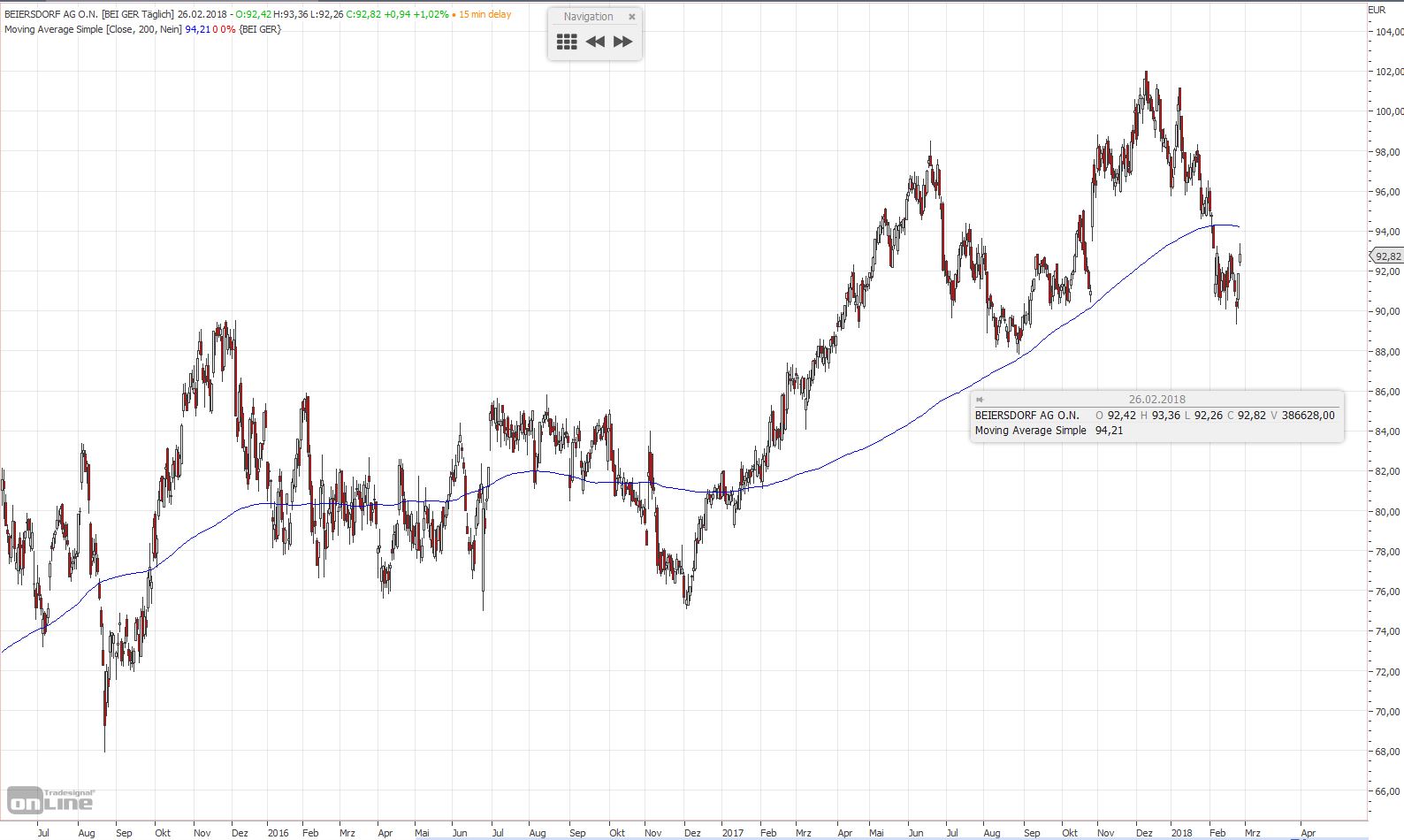The image size is (1404, 840).
Task: Click the 86,00 price axis label
Action: pos(1387,392)
